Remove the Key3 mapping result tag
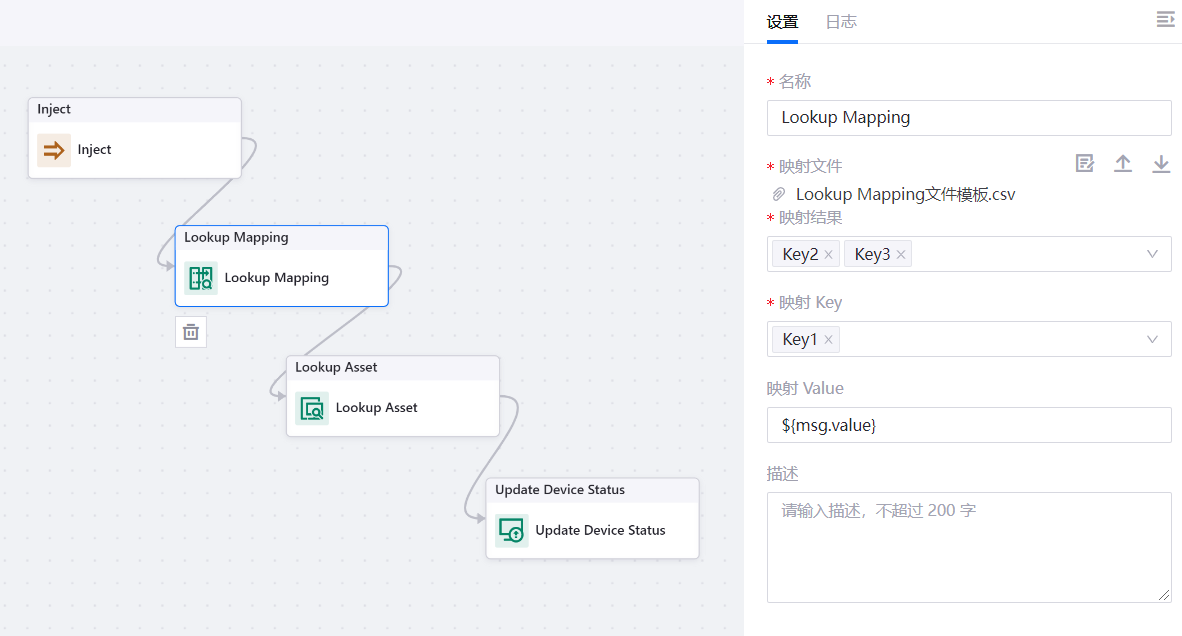Image resolution: width=1182 pixels, height=636 pixels. pos(900,253)
